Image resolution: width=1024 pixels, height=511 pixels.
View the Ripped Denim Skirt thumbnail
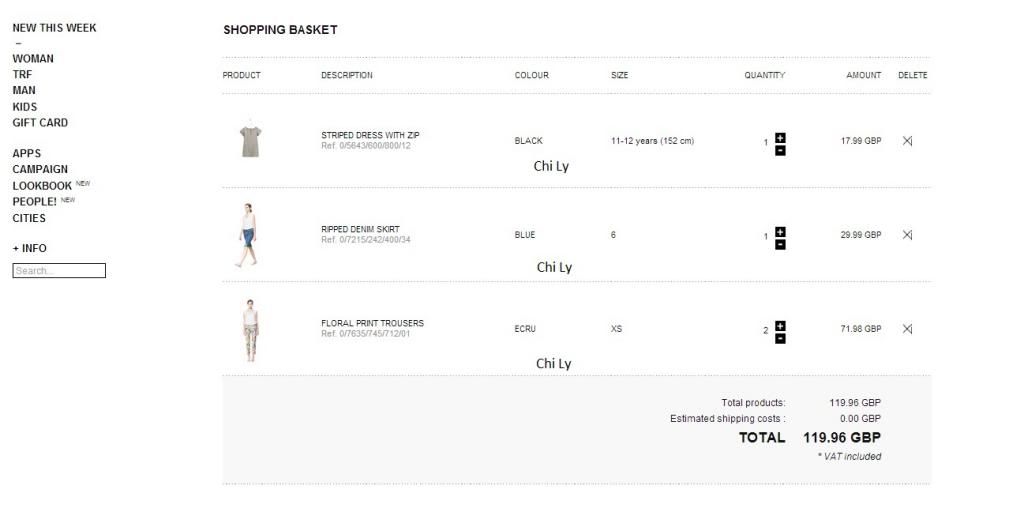point(248,235)
